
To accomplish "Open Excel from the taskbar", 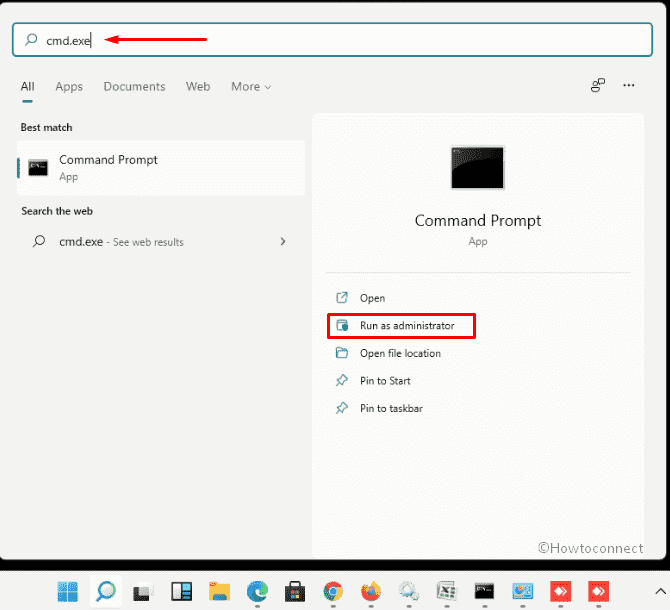I will coord(447,592).
